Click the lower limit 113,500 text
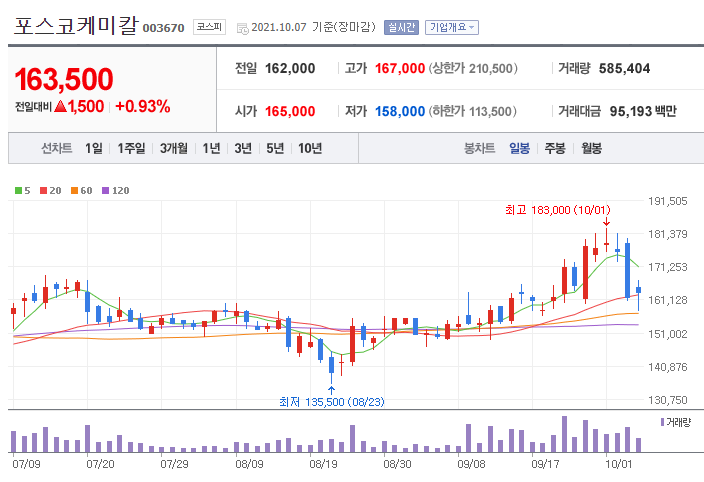The height and width of the screenshot is (482, 704). coord(473,111)
